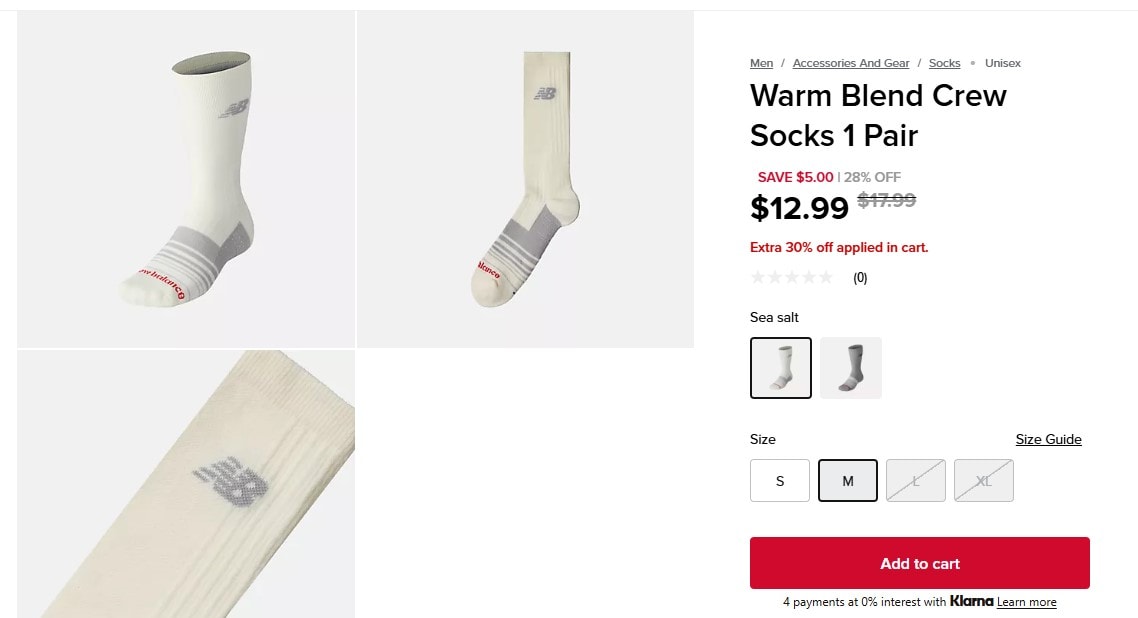Pick the unavailable size XL option

click(x=984, y=481)
